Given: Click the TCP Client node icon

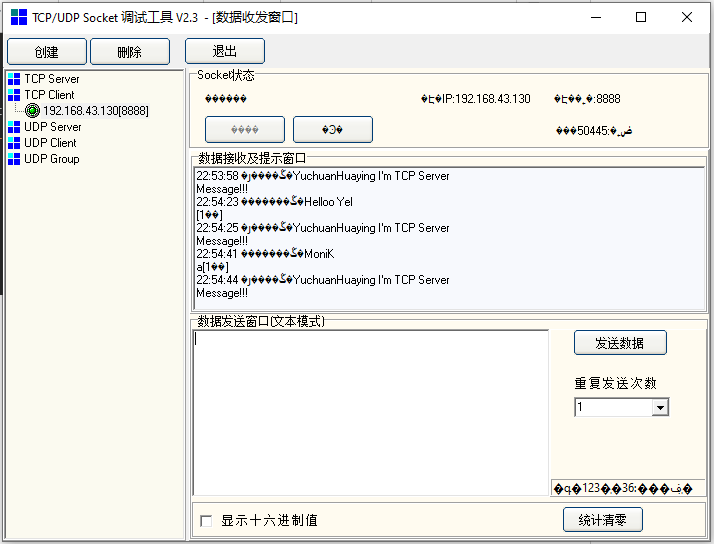Looking at the screenshot, I should [14, 95].
